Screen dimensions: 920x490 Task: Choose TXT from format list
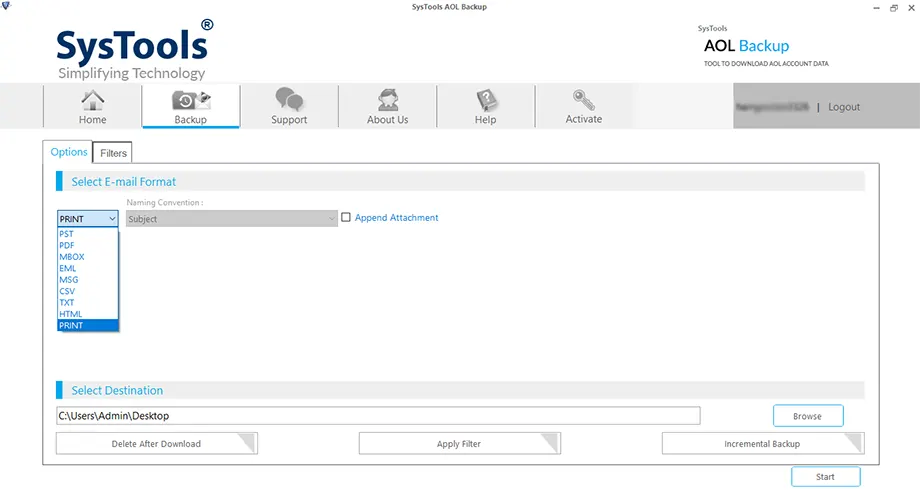88,302
